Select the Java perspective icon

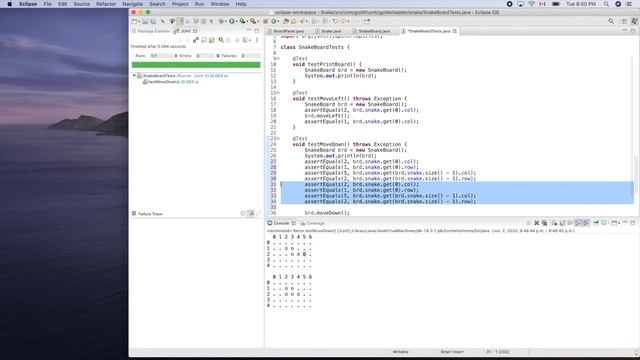[x=634, y=21]
